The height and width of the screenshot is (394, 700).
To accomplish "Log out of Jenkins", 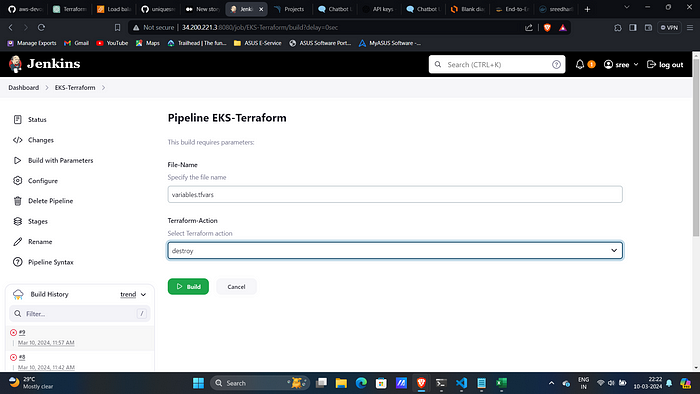I will pyautogui.click(x=665, y=64).
